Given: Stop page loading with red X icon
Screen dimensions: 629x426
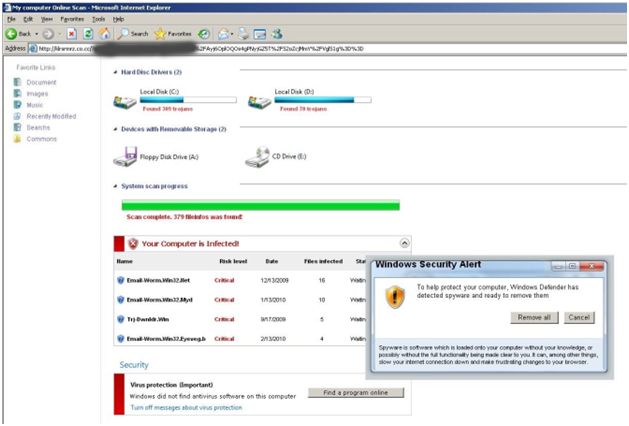Looking at the screenshot, I should tap(71, 34).
